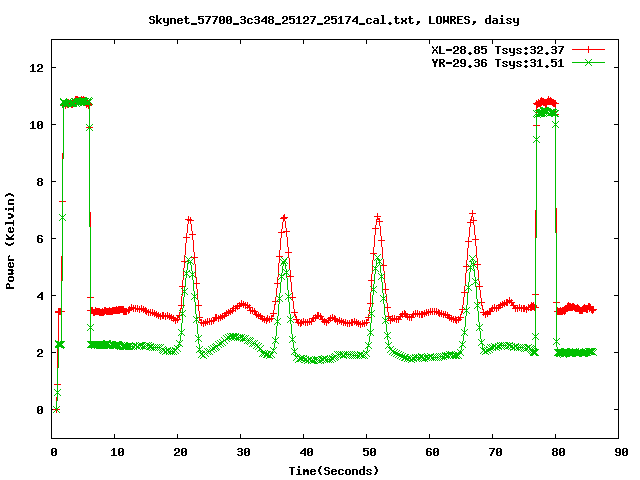The width and height of the screenshot is (640, 480).
Task: Click the y-axis tick label 2
Action: [x=40, y=353]
